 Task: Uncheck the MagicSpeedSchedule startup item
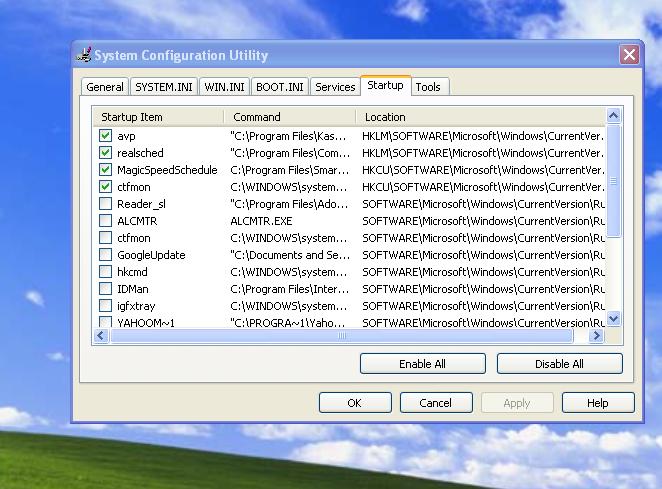pos(106,170)
